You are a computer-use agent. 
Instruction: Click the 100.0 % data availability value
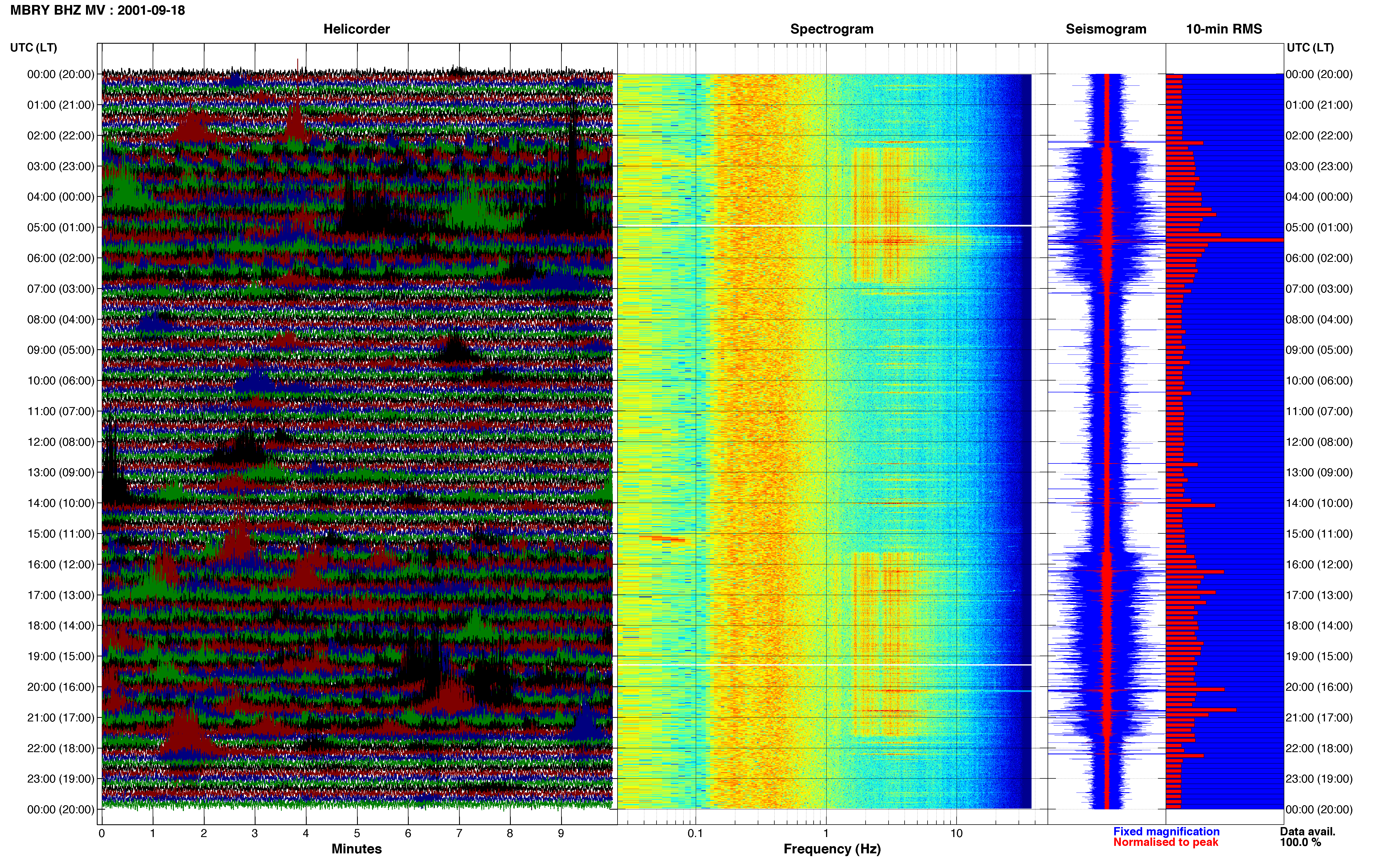(x=1300, y=842)
